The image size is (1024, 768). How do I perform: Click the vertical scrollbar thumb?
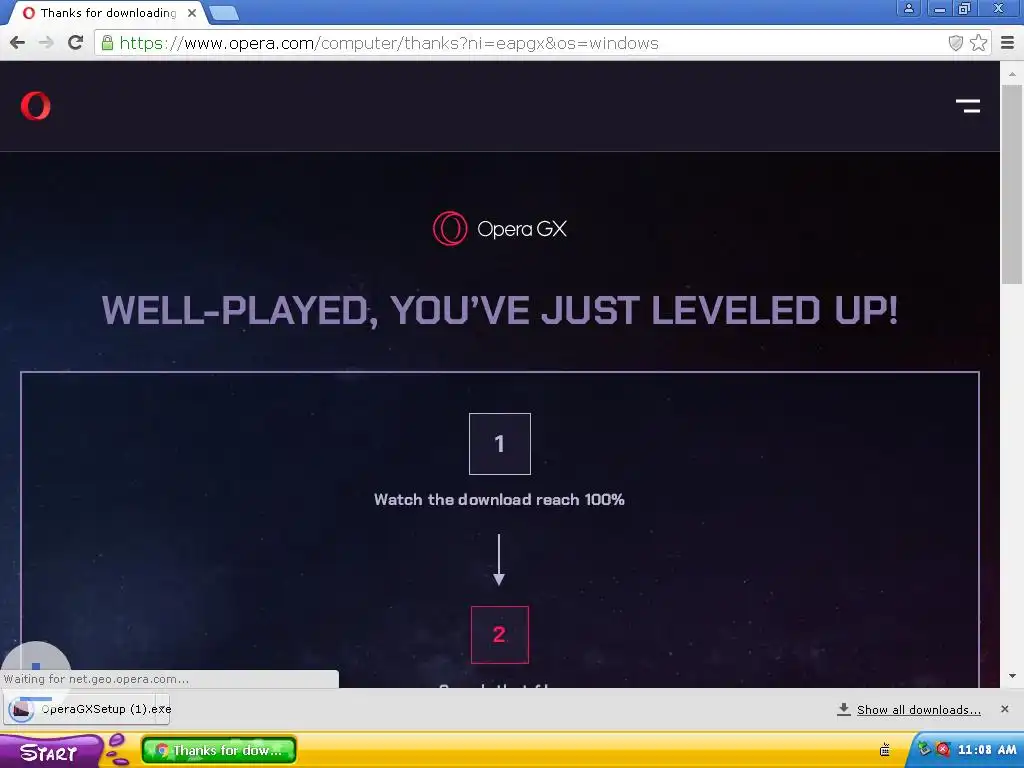[1012, 184]
